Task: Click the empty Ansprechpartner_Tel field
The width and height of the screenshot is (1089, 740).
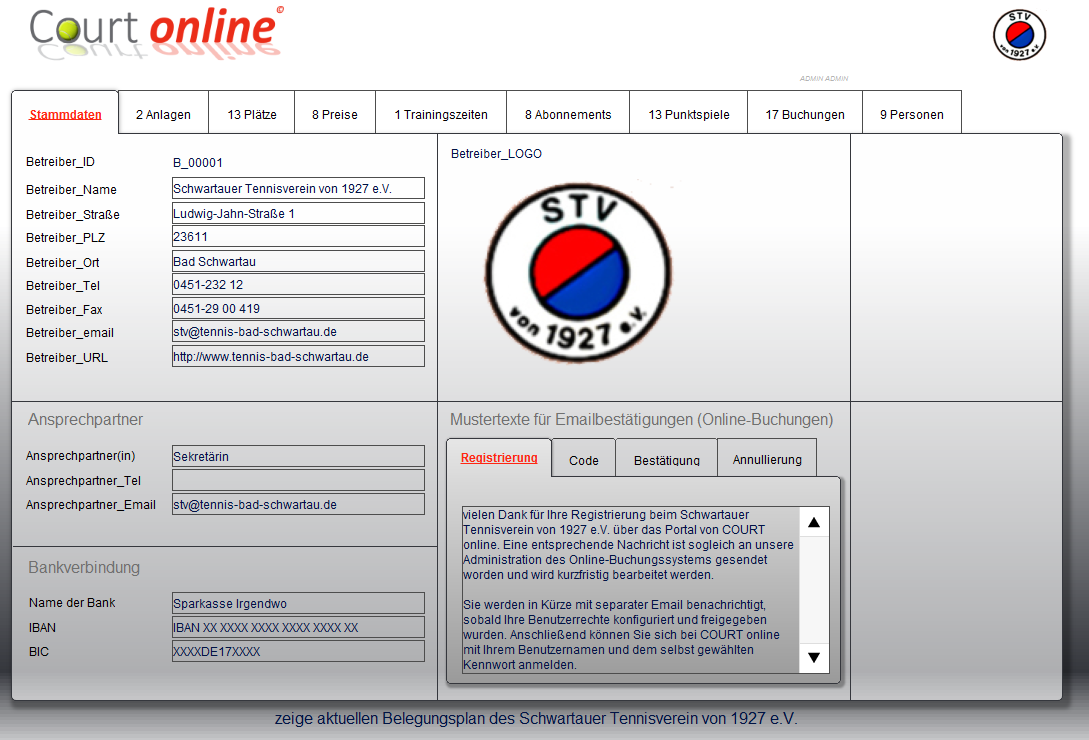Action: click(x=298, y=480)
